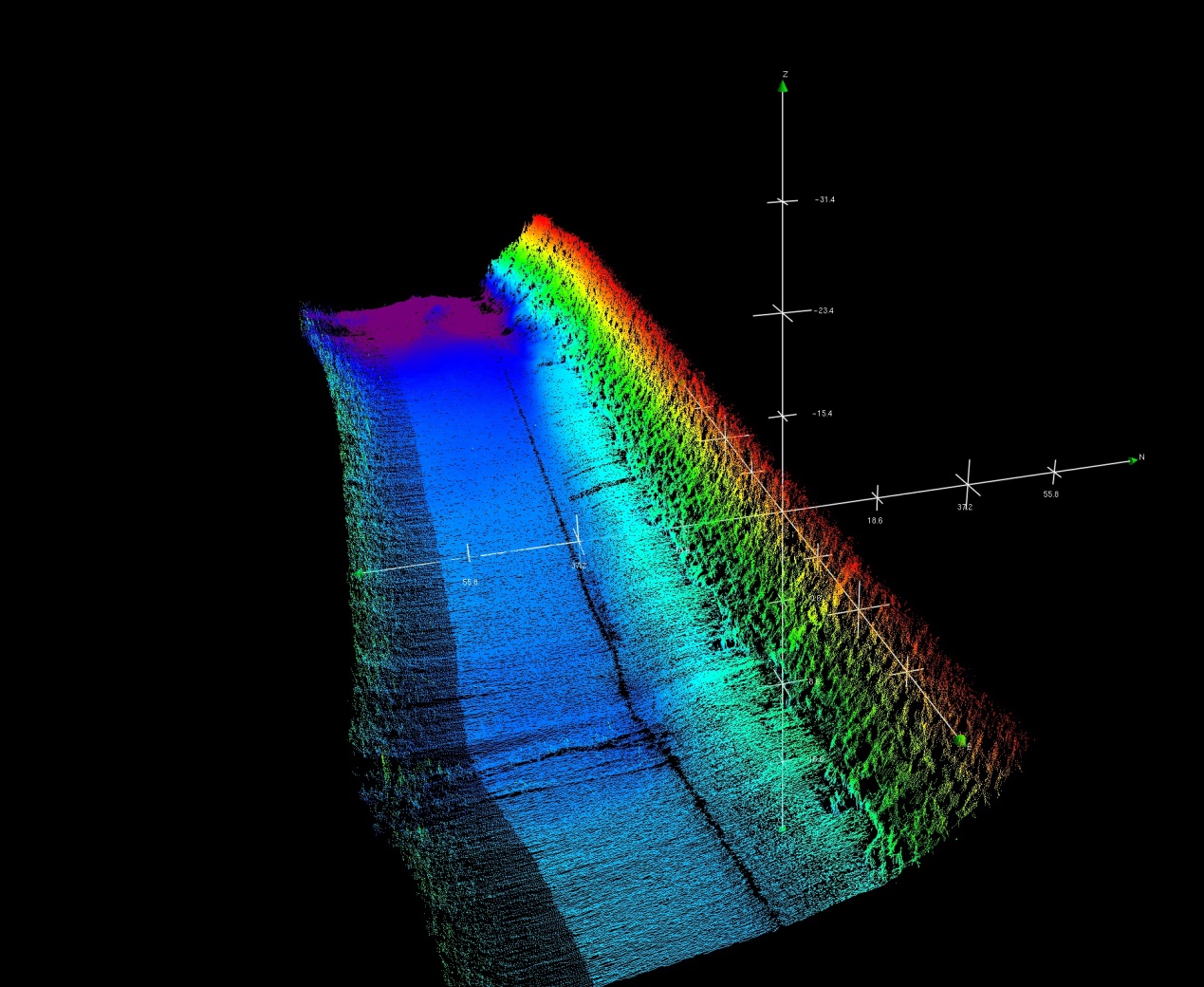Select the -31.4 depth label
This screenshot has height=987, width=1204.
[x=824, y=200]
